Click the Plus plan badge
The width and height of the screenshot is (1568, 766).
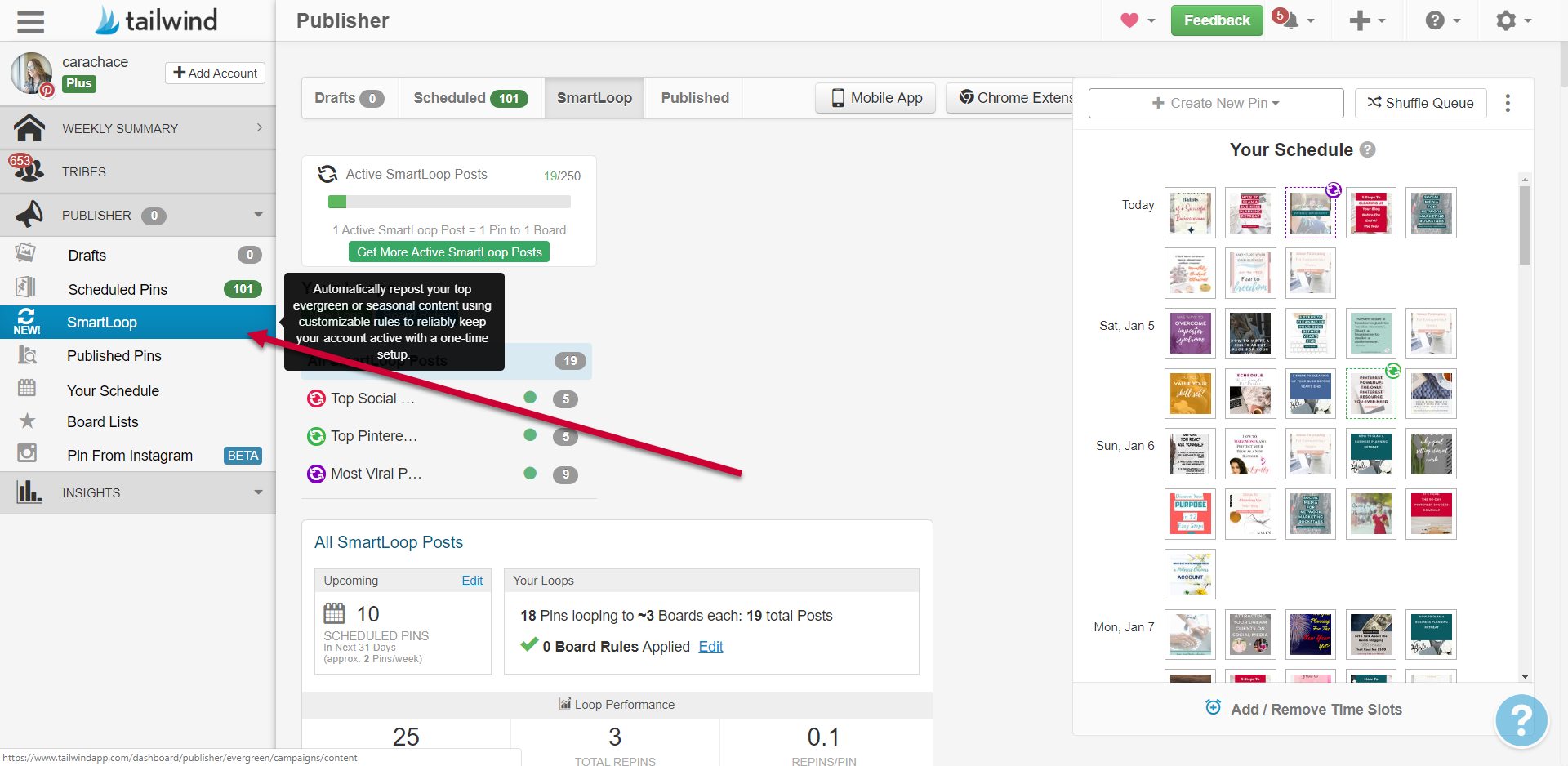click(79, 83)
